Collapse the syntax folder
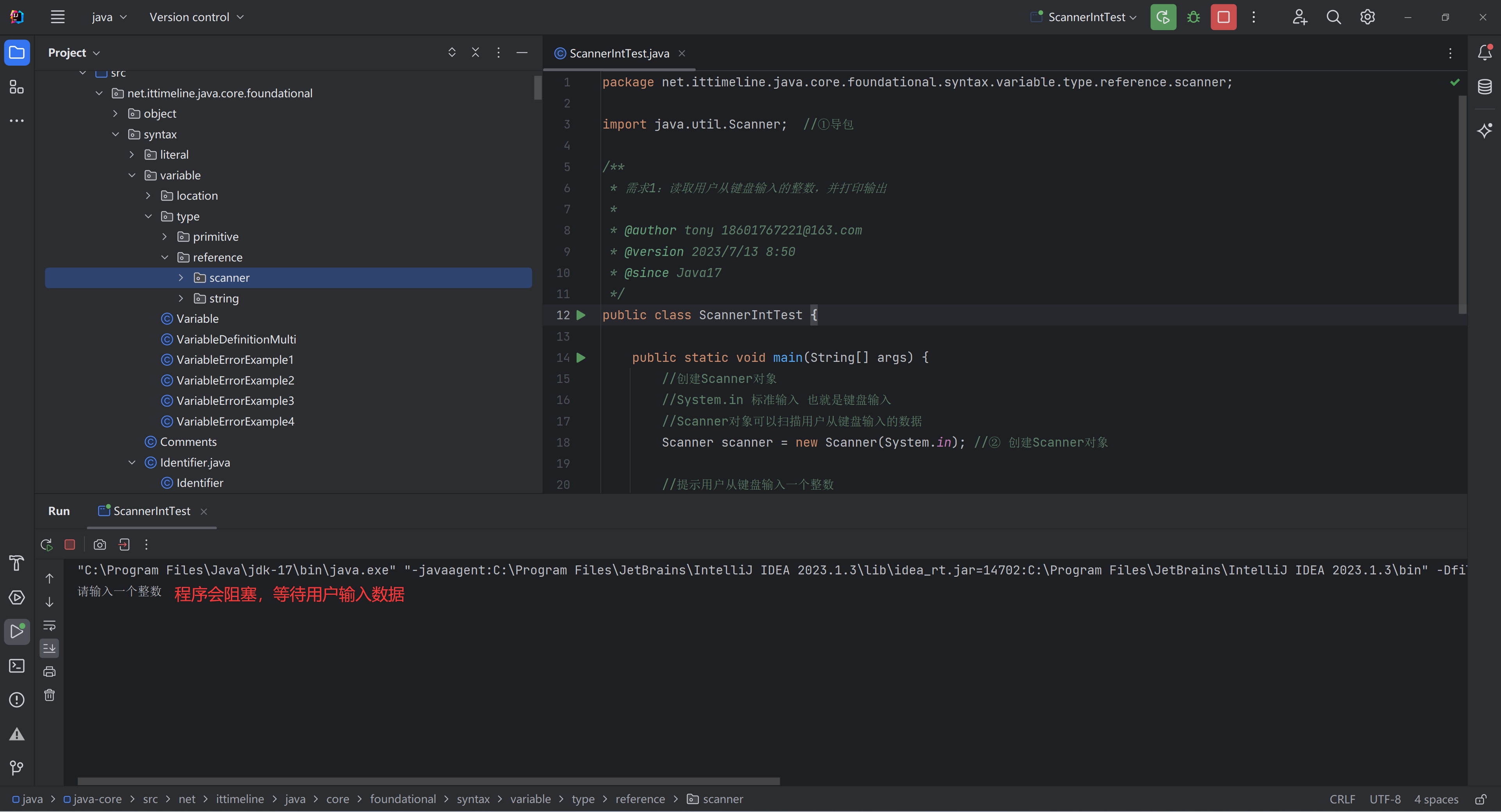This screenshot has height=812, width=1501. coord(115,134)
